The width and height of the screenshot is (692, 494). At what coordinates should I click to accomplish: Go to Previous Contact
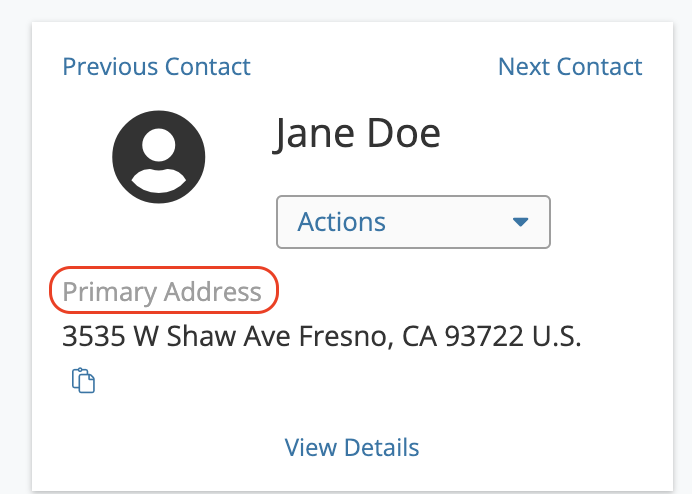pos(157,67)
